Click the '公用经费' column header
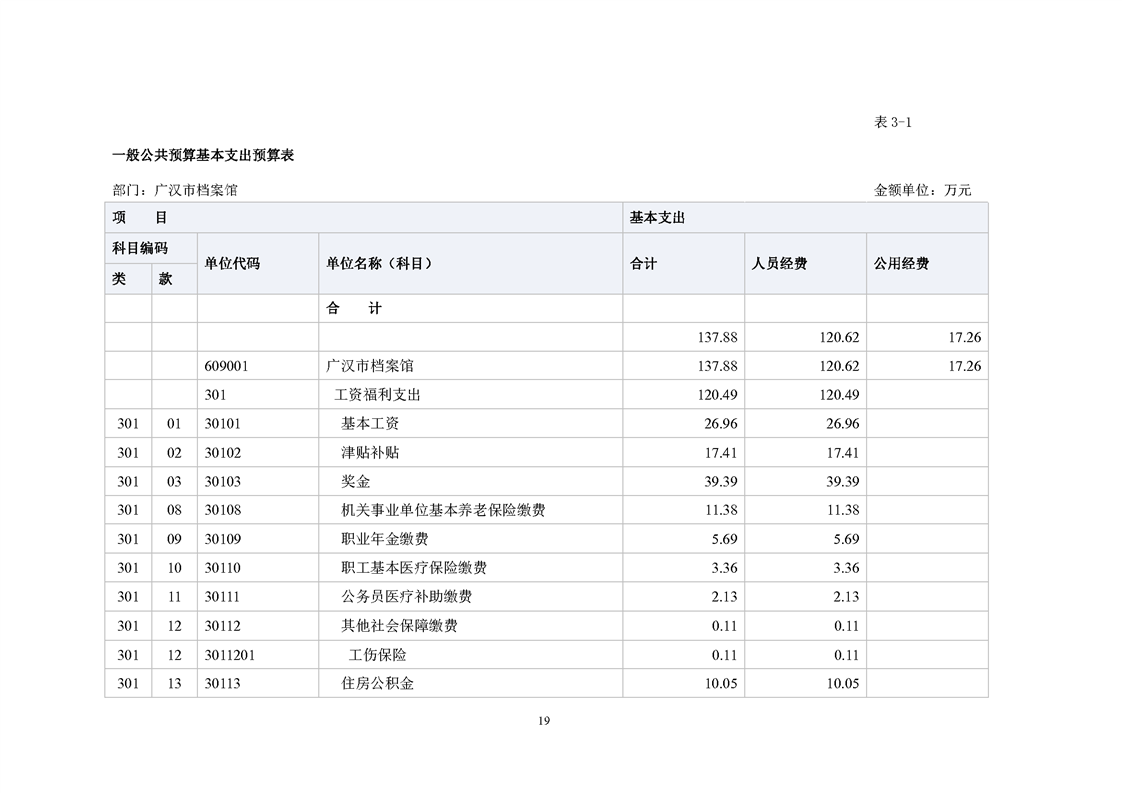1122x793 pixels. (x=927, y=263)
